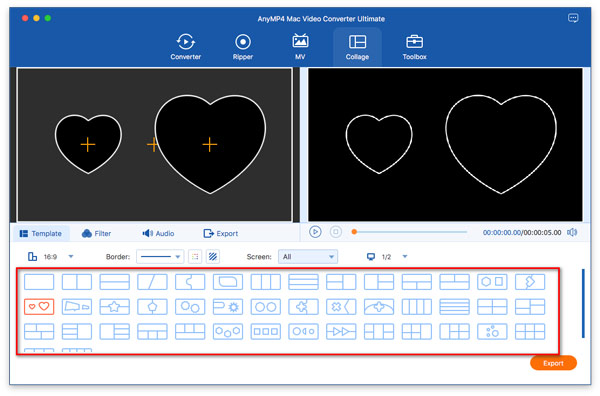Select the puzzle-piece split template
This screenshot has width=600, height=396.
[x=190, y=282]
